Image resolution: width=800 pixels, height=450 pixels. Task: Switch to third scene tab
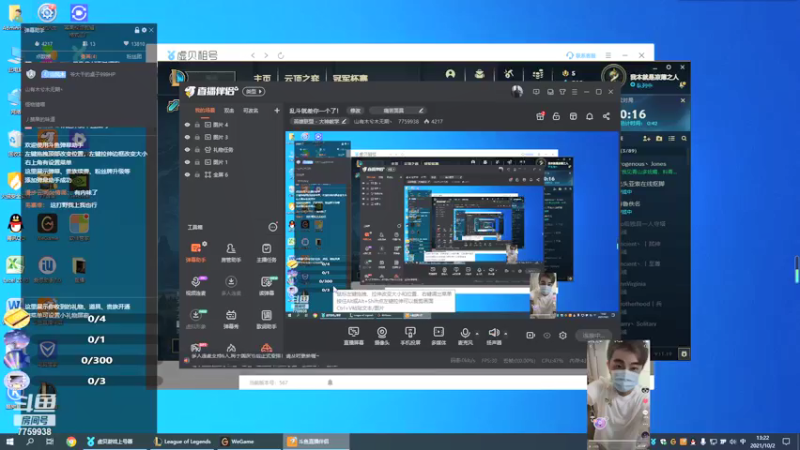[x=251, y=110]
